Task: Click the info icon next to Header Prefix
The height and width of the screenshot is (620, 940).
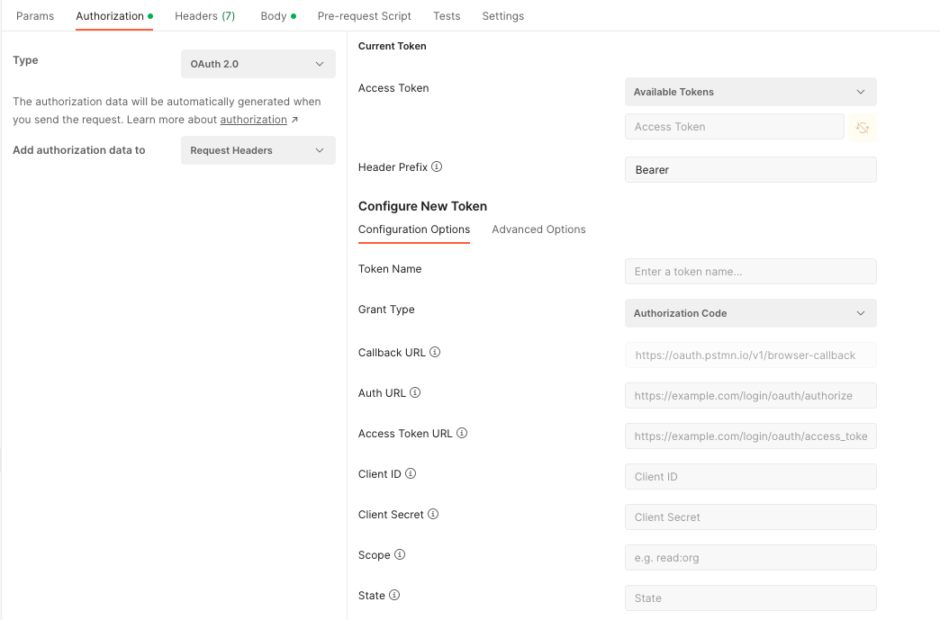Action: [437, 167]
